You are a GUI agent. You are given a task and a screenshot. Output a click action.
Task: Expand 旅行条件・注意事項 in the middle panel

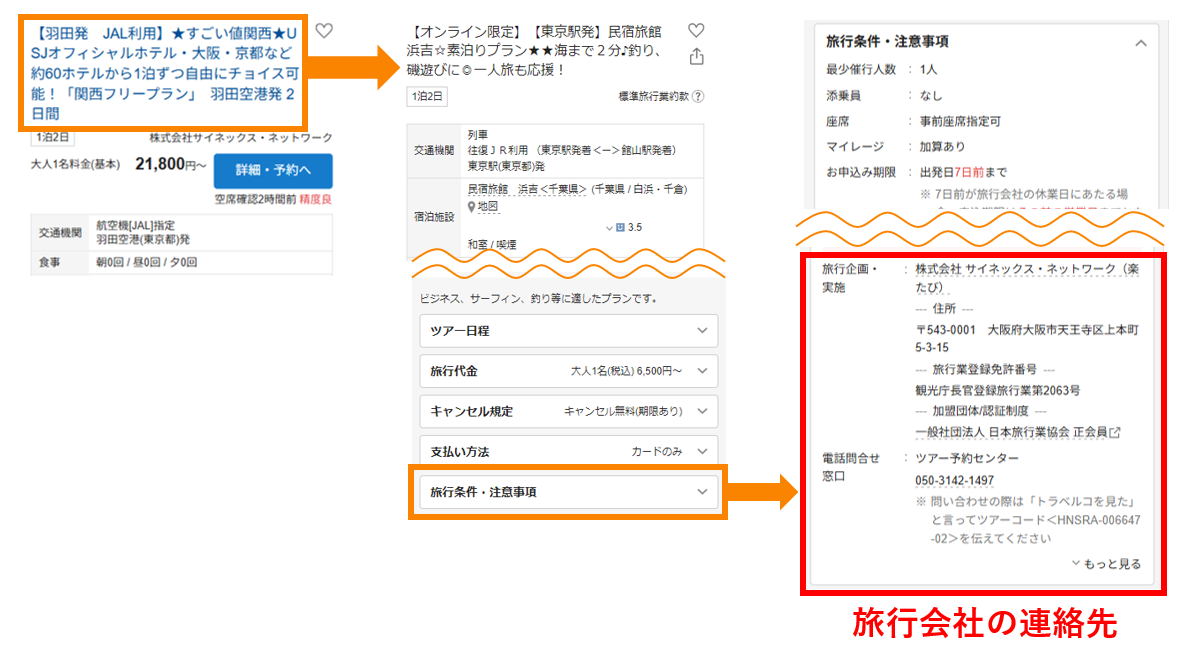click(568, 492)
